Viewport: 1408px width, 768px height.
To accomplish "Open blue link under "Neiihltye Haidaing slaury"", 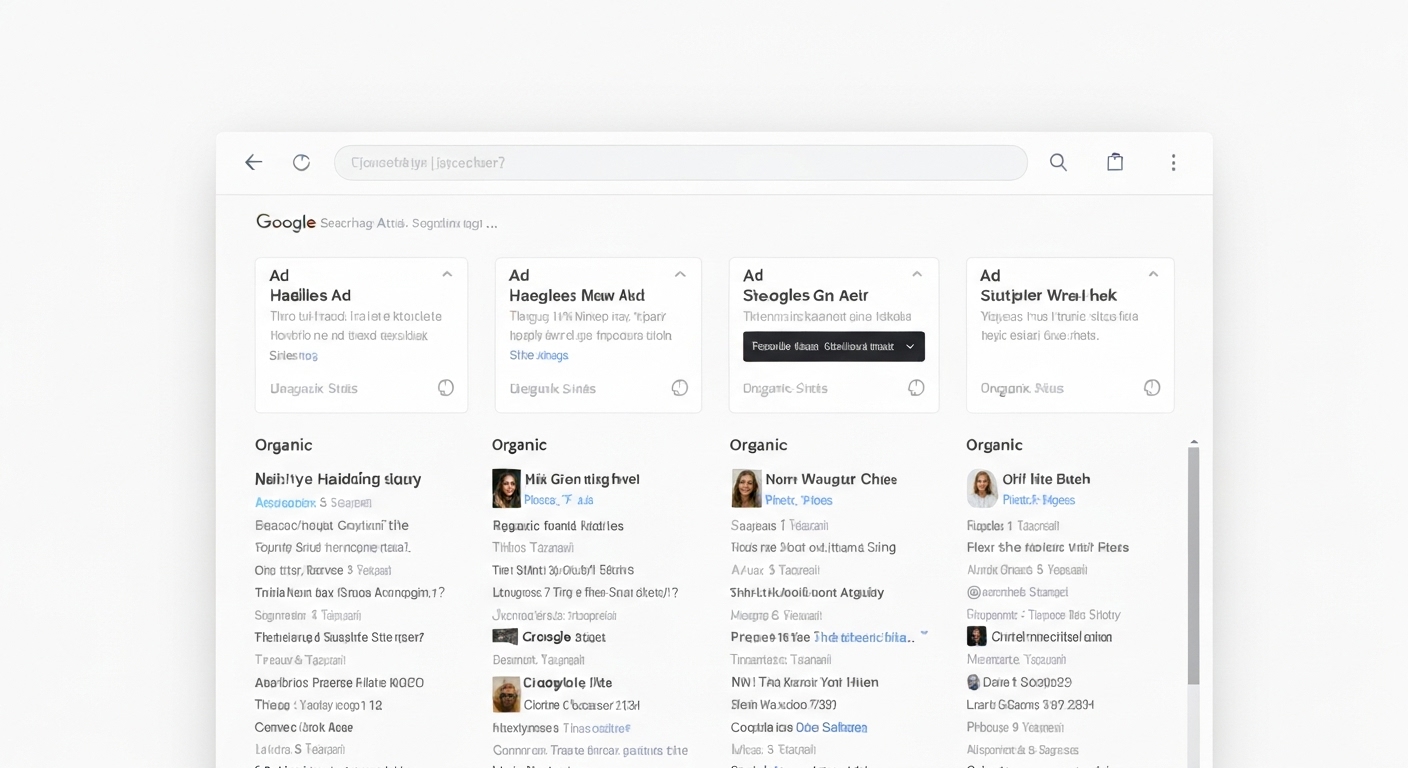I will (x=285, y=502).
